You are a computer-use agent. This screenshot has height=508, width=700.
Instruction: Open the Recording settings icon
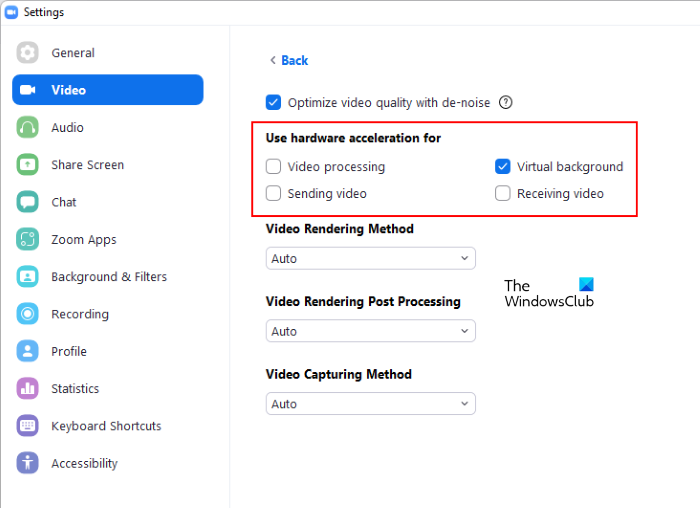pyautogui.click(x=28, y=314)
